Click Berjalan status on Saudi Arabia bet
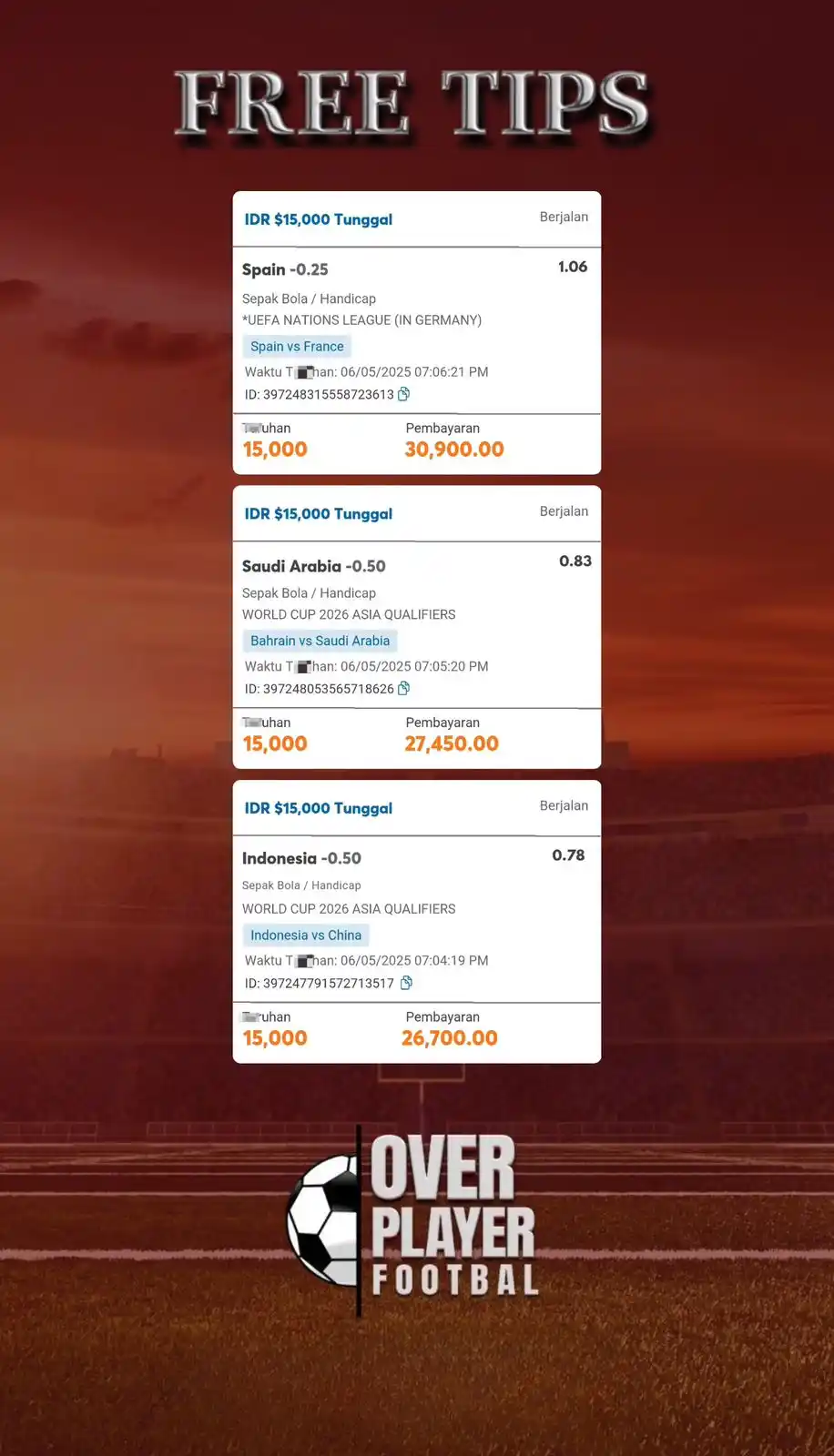Viewport: 834px width, 1456px height. [564, 511]
